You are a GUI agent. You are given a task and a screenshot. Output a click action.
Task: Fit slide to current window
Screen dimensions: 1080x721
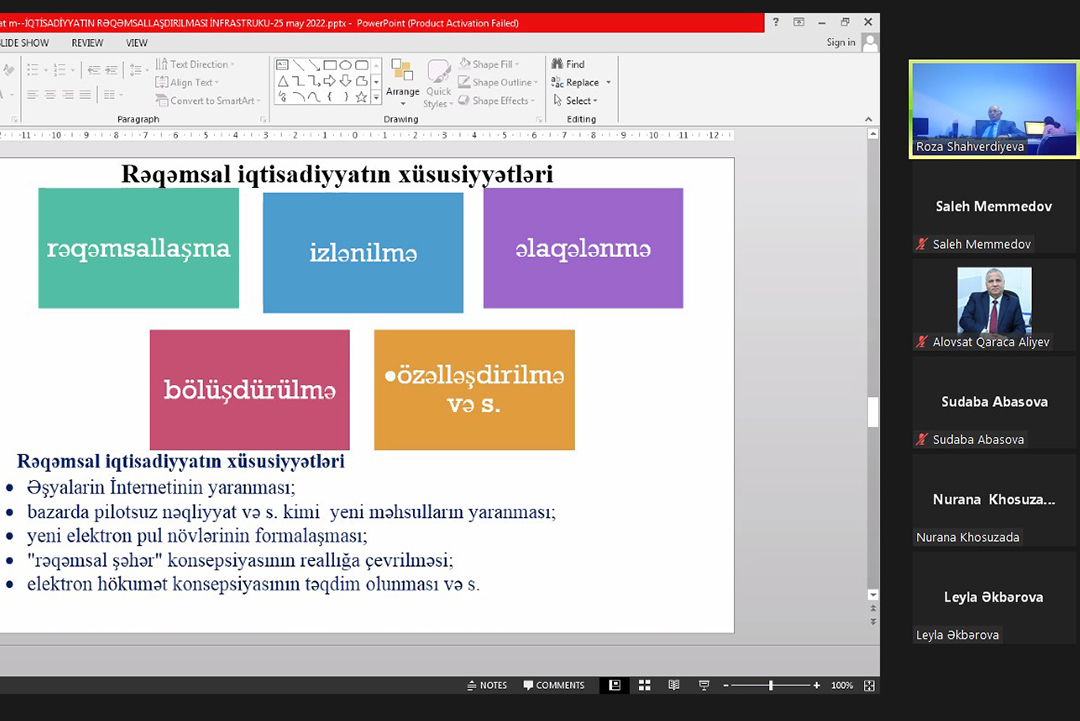click(x=869, y=685)
